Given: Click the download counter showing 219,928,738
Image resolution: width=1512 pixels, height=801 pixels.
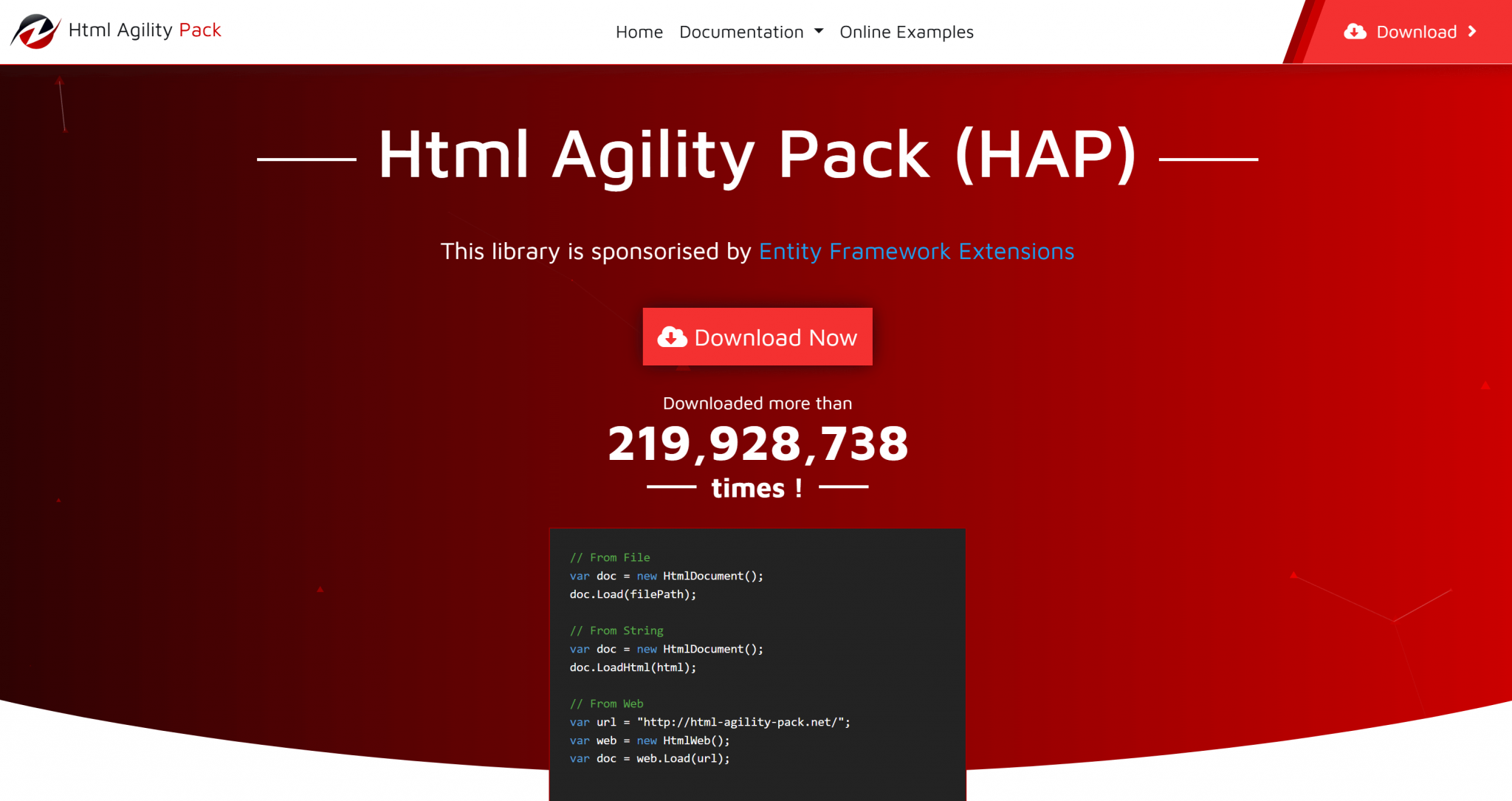Looking at the screenshot, I should 757,443.
